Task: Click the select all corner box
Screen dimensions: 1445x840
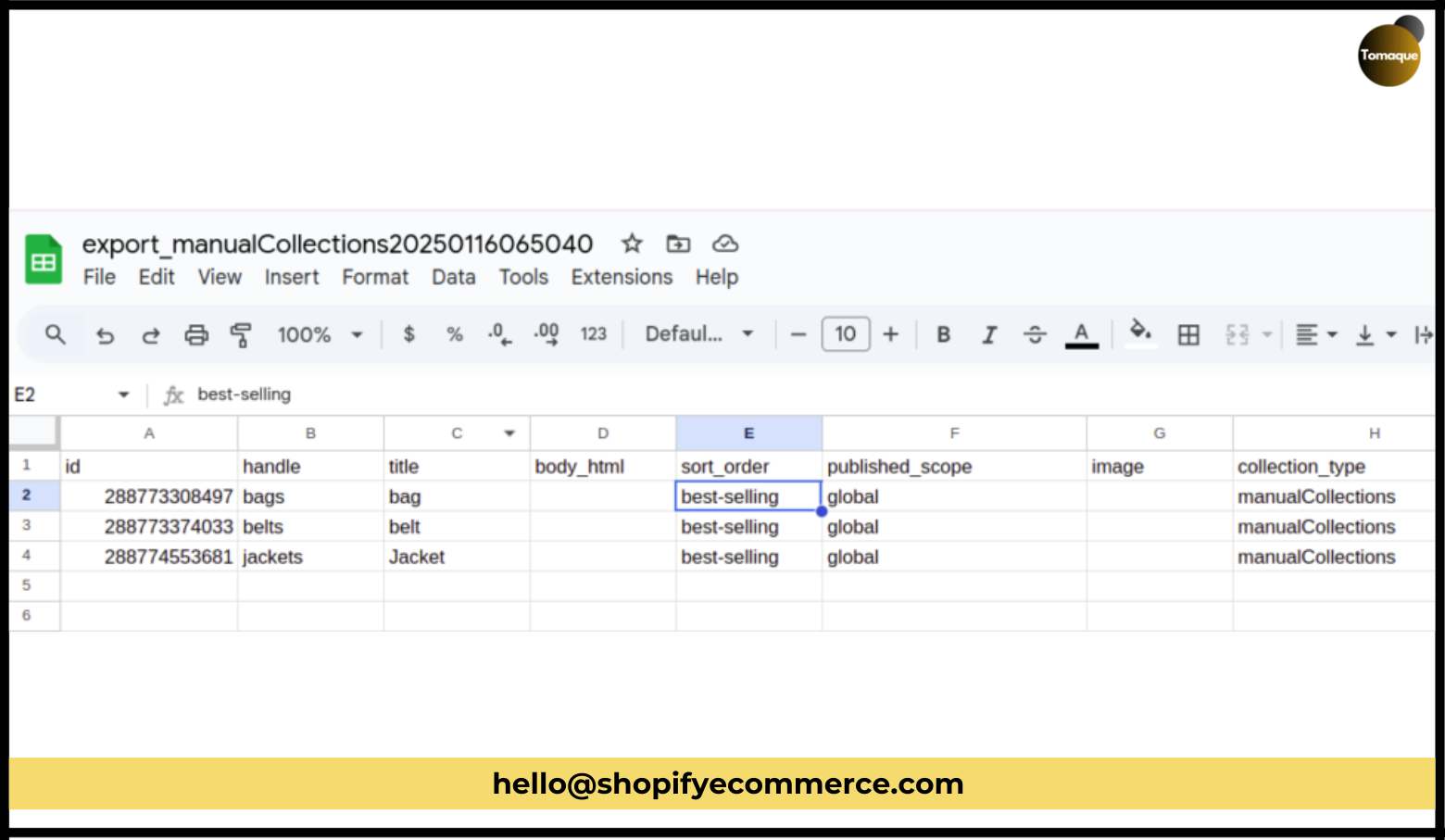Action: click(34, 433)
